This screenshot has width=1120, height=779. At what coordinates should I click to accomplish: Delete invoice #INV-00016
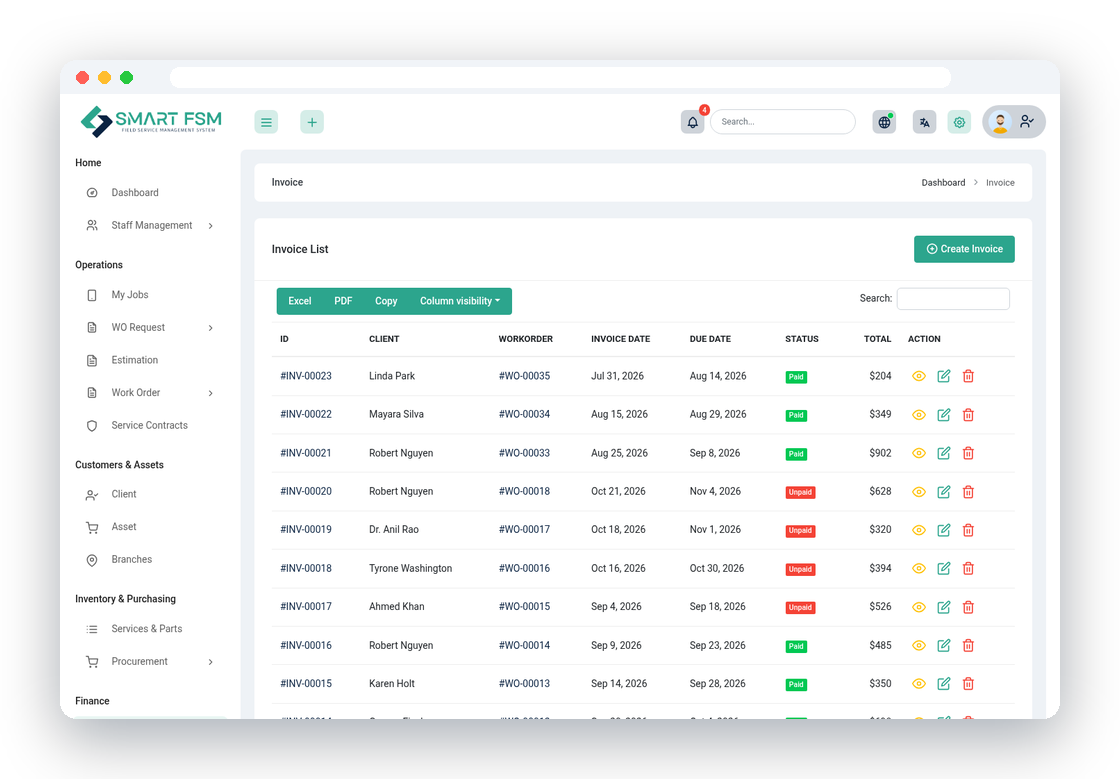click(x=968, y=645)
